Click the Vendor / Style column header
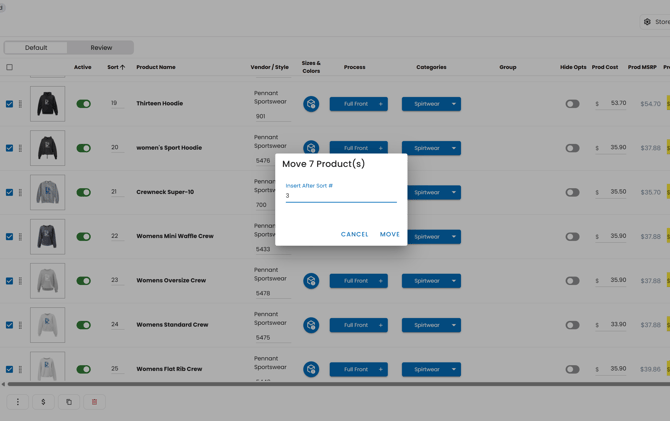This screenshot has height=421, width=670. (269, 67)
